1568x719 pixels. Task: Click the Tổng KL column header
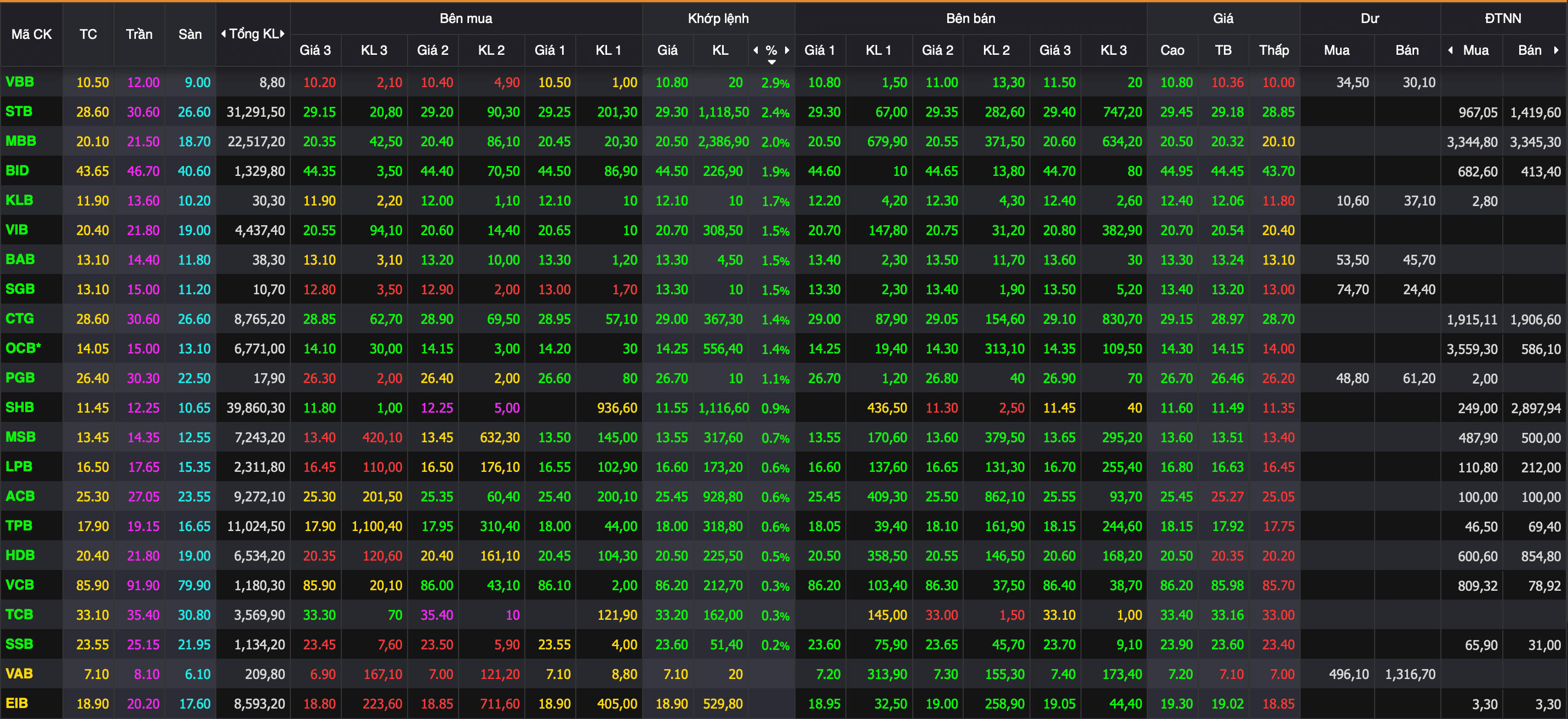253,34
